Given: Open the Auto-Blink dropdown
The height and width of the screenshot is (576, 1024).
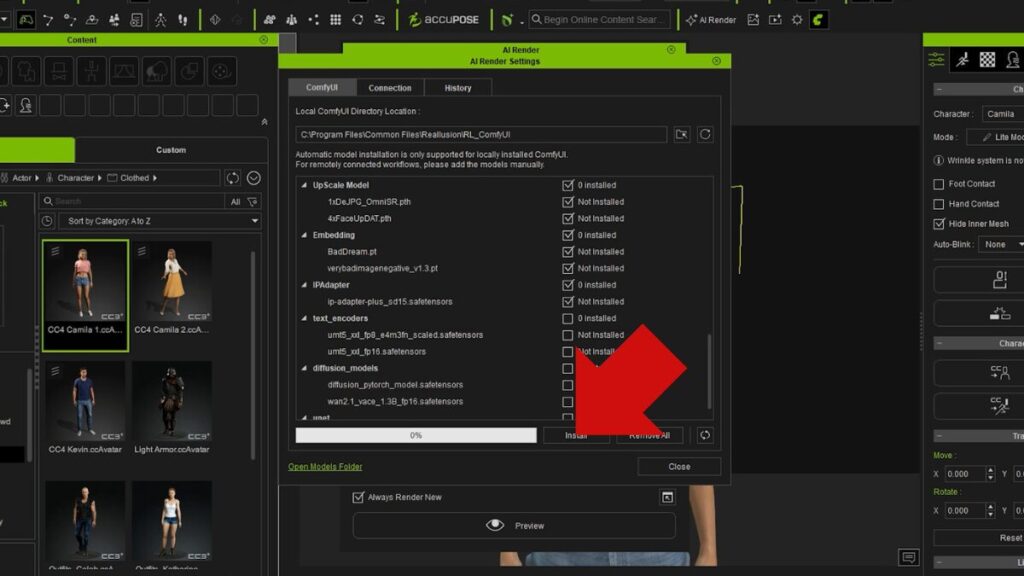Looking at the screenshot, I should tap(1001, 244).
